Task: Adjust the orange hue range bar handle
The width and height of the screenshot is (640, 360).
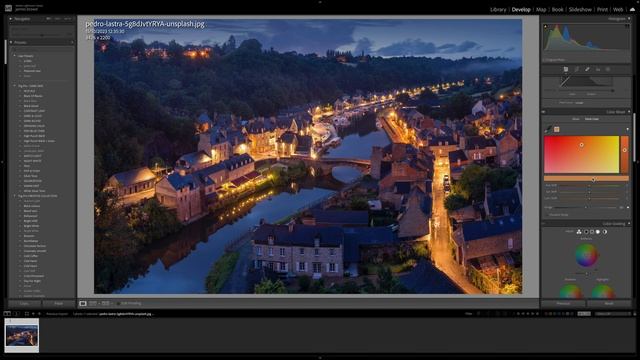Action: [594, 179]
